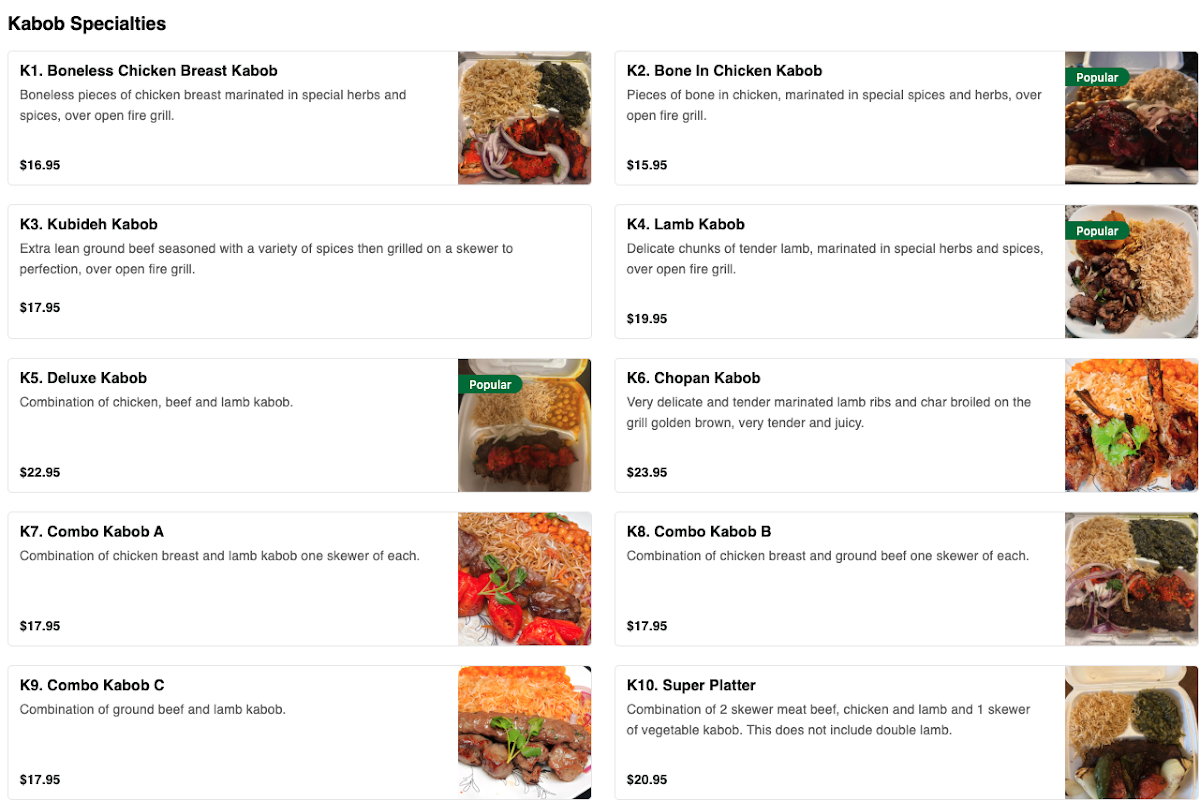The width and height of the screenshot is (1200, 801).
Task: Click the Kabob Specialties section heading
Action: [x=87, y=23]
